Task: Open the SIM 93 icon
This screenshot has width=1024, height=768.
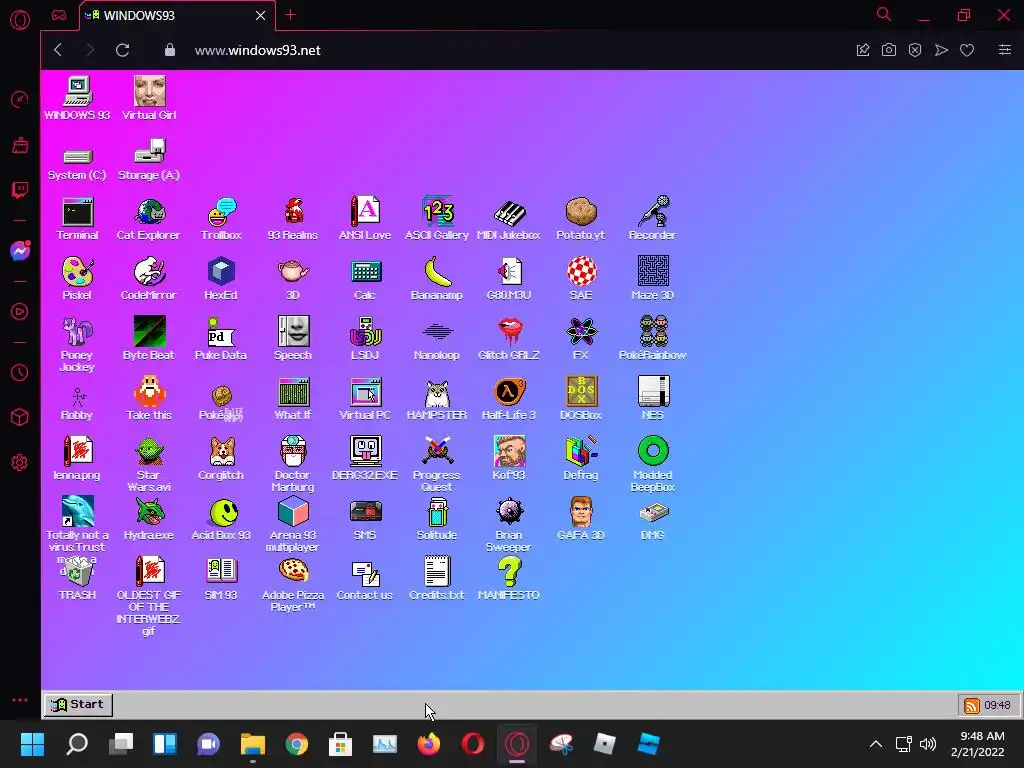Action: pos(221,579)
